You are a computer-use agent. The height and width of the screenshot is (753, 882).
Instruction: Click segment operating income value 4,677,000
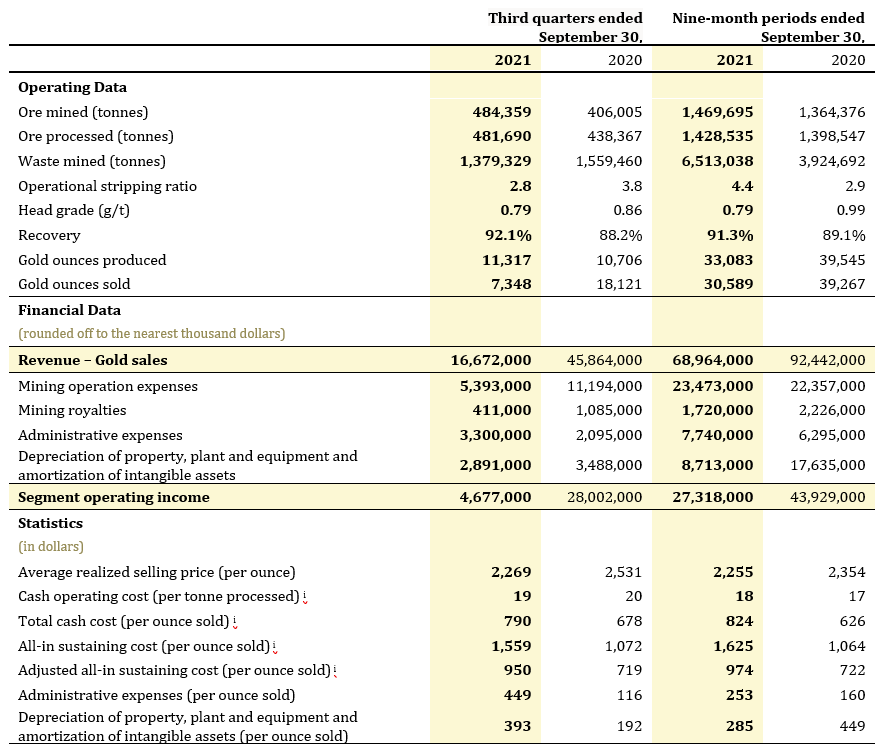click(495, 497)
